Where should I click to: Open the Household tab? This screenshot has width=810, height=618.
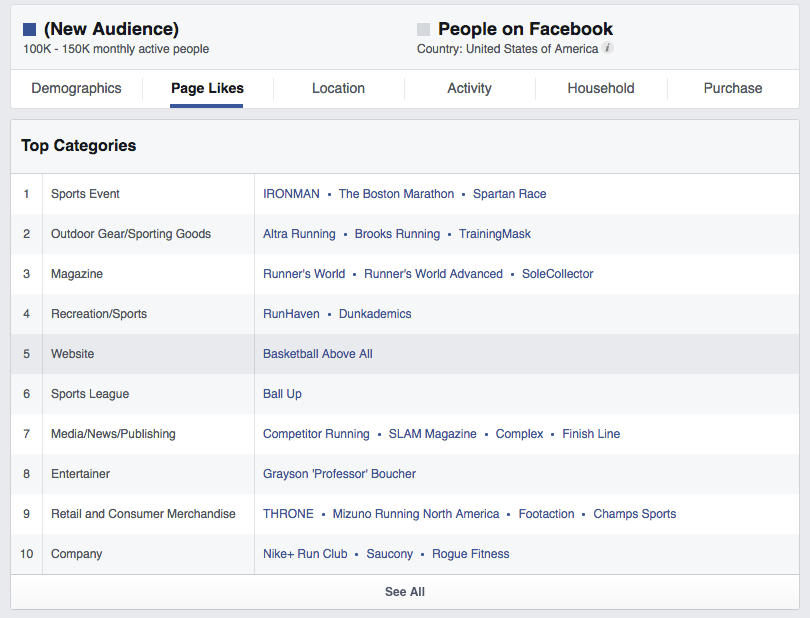(600, 88)
